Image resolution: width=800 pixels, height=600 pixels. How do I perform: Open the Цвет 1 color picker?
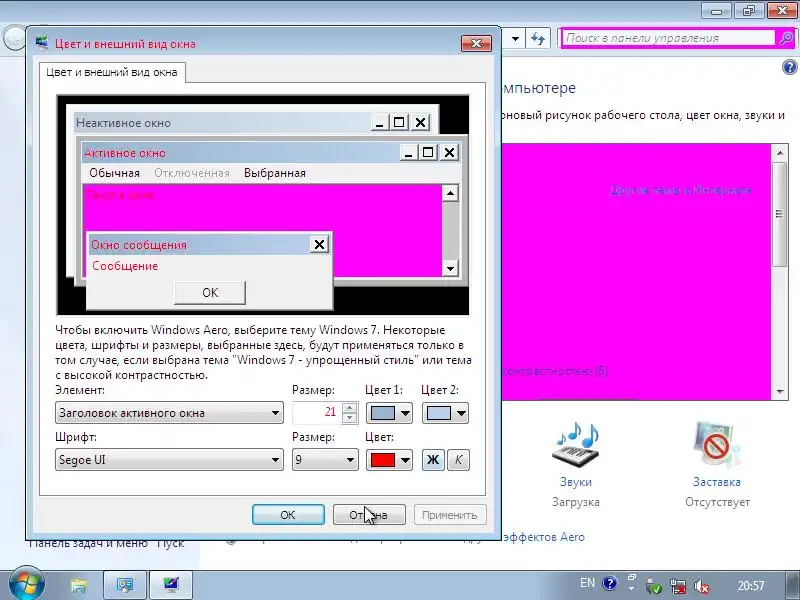pyautogui.click(x=389, y=413)
